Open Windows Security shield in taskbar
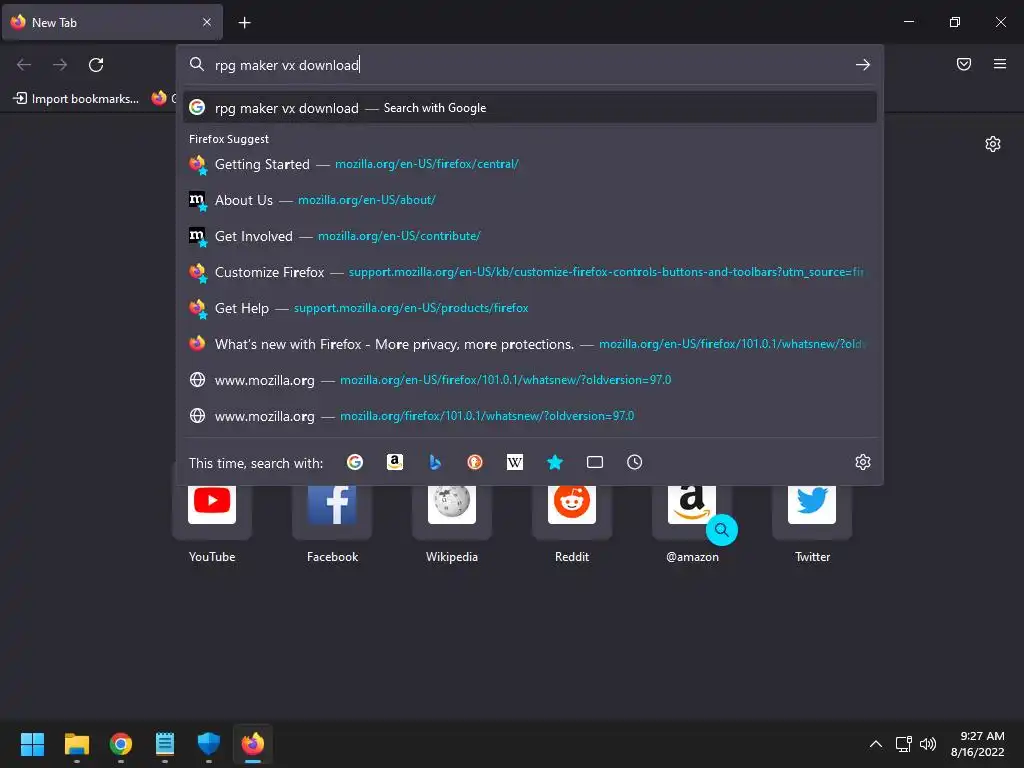1024x768 pixels. (209, 744)
